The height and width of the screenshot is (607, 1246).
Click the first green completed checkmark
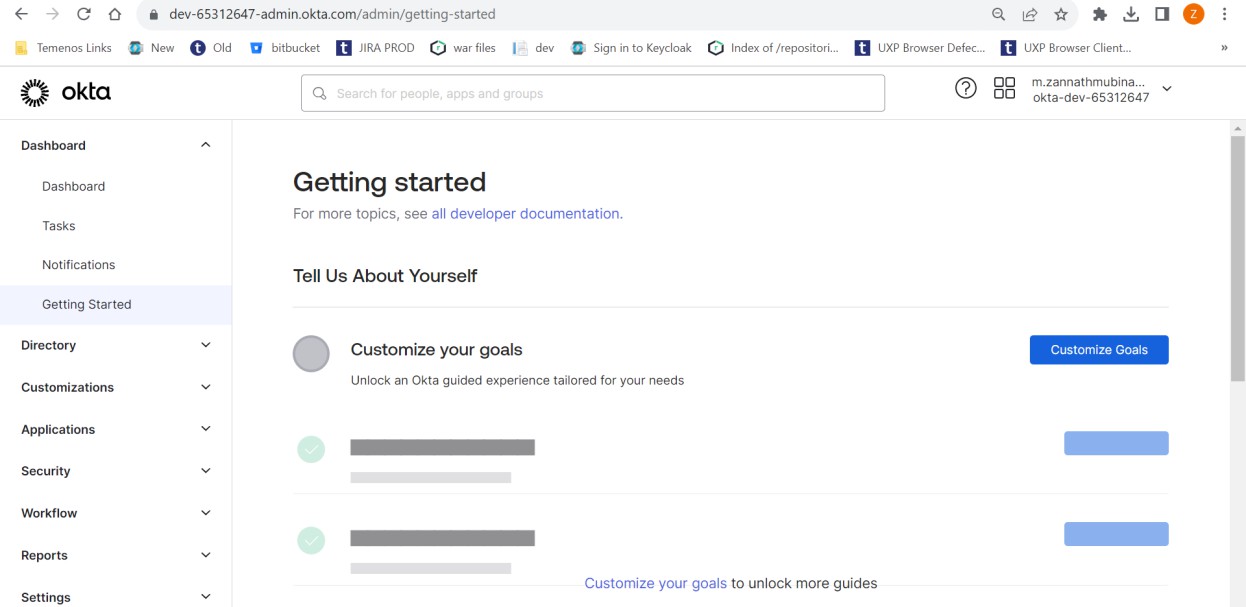click(x=311, y=449)
